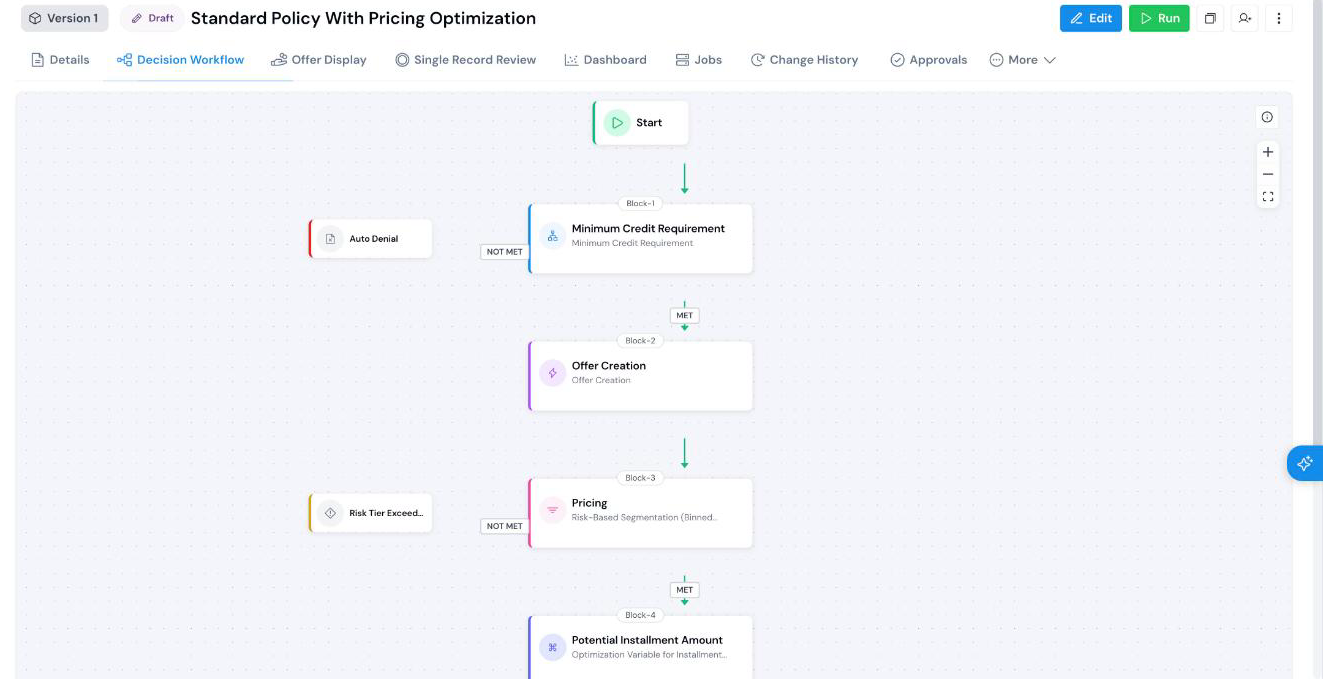This screenshot has width=1323, height=679.
Task: Switch to the Jobs tab
Action: [x=699, y=60]
